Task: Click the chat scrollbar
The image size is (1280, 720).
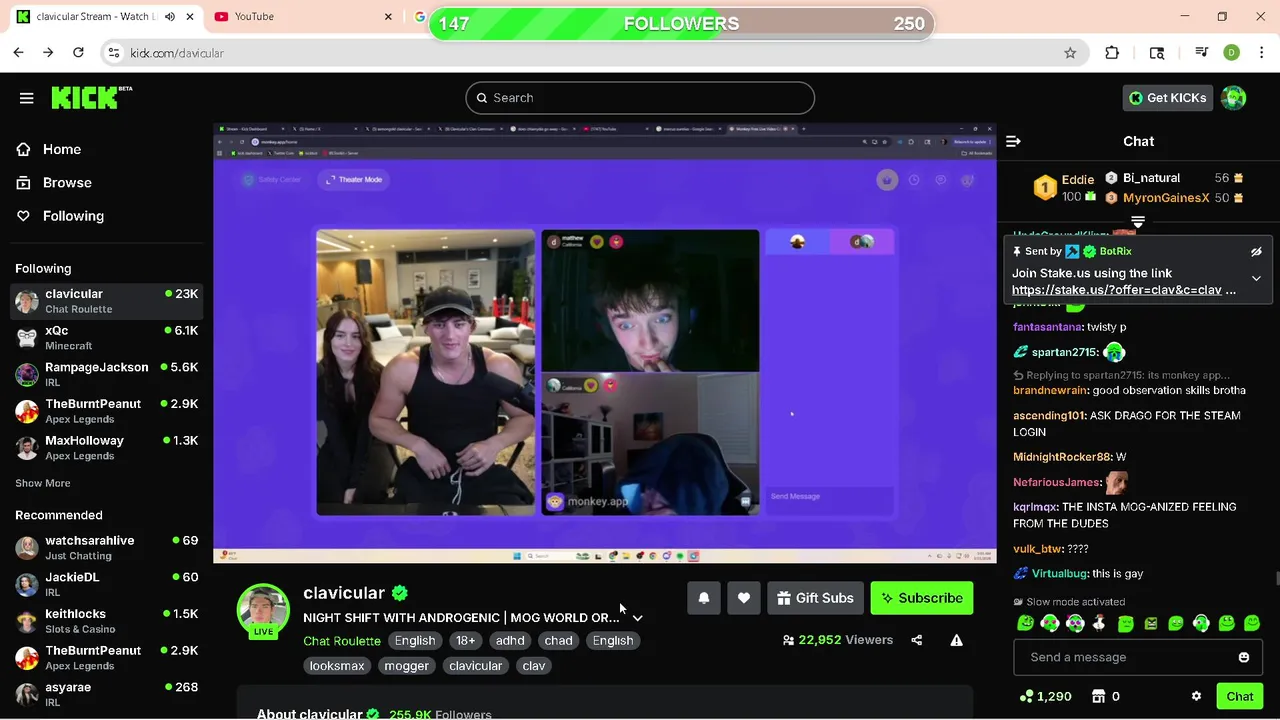Action: tap(1276, 578)
